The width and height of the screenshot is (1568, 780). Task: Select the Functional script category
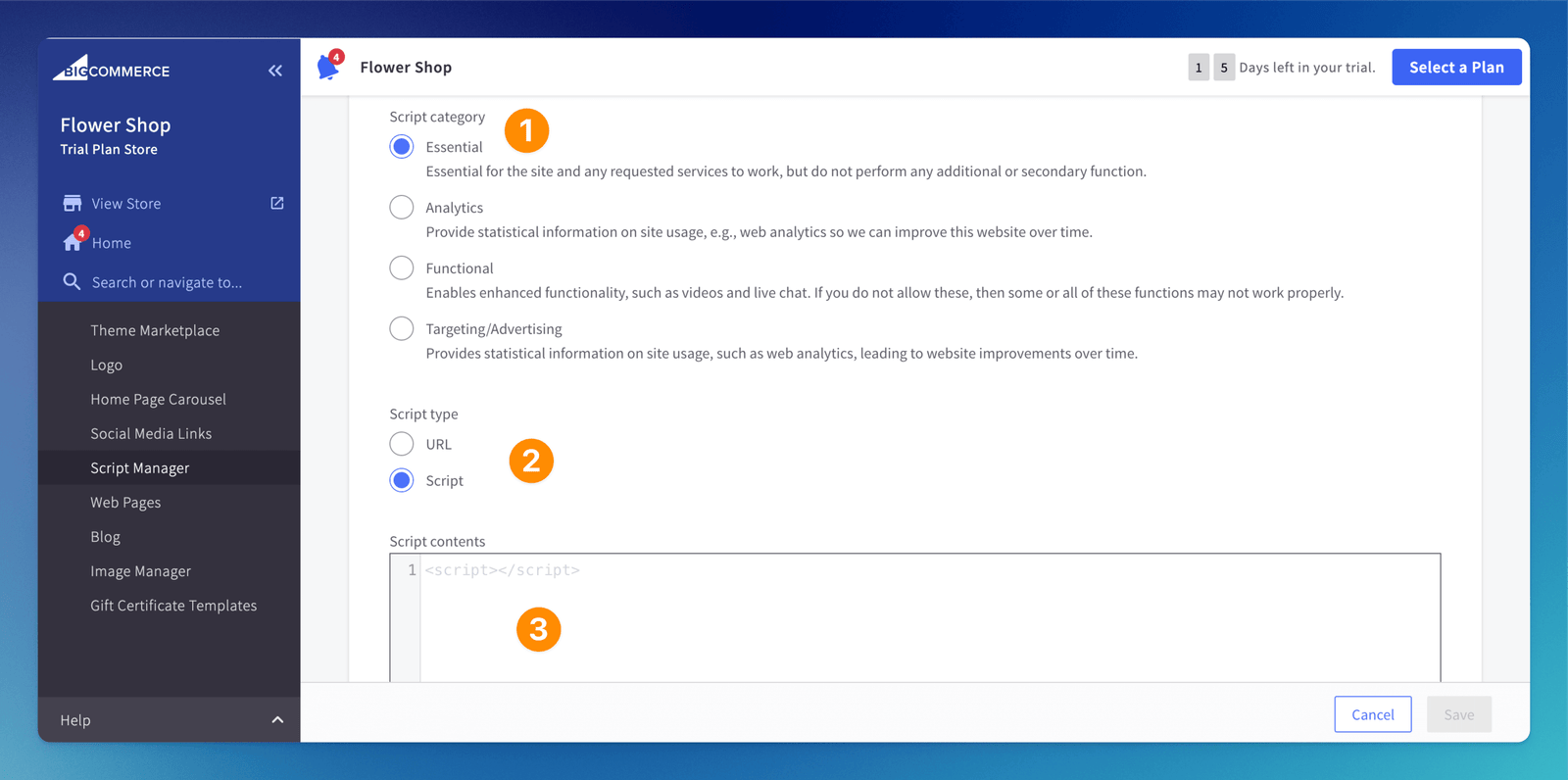pyautogui.click(x=402, y=268)
